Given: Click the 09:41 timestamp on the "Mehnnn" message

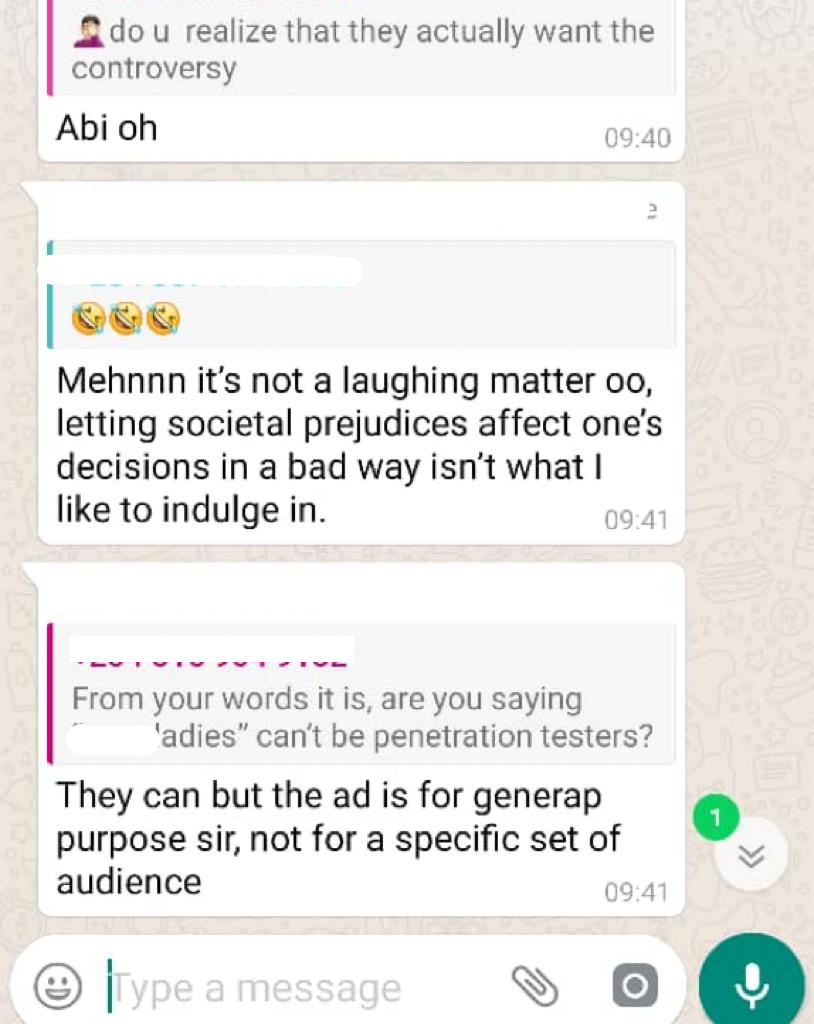Looking at the screenshot, I should [637, 520].
